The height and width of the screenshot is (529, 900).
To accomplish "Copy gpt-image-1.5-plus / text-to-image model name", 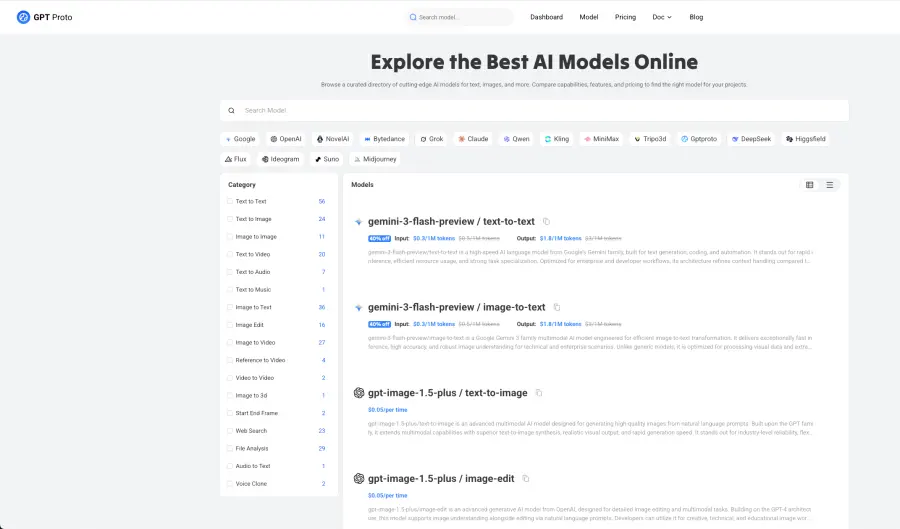I will tap(538, 393).
